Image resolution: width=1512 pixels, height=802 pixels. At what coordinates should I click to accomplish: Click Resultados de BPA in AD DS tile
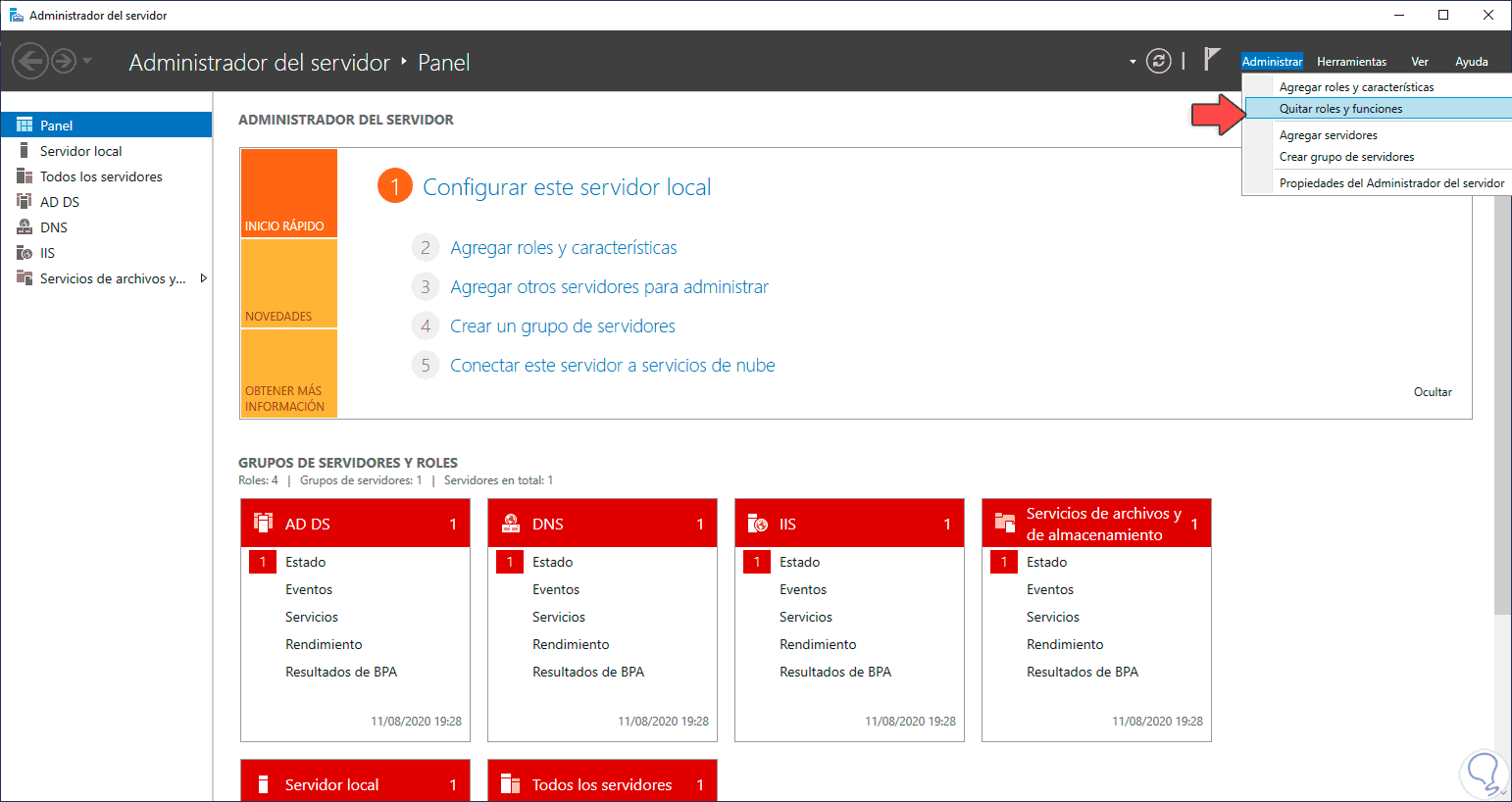341,672
